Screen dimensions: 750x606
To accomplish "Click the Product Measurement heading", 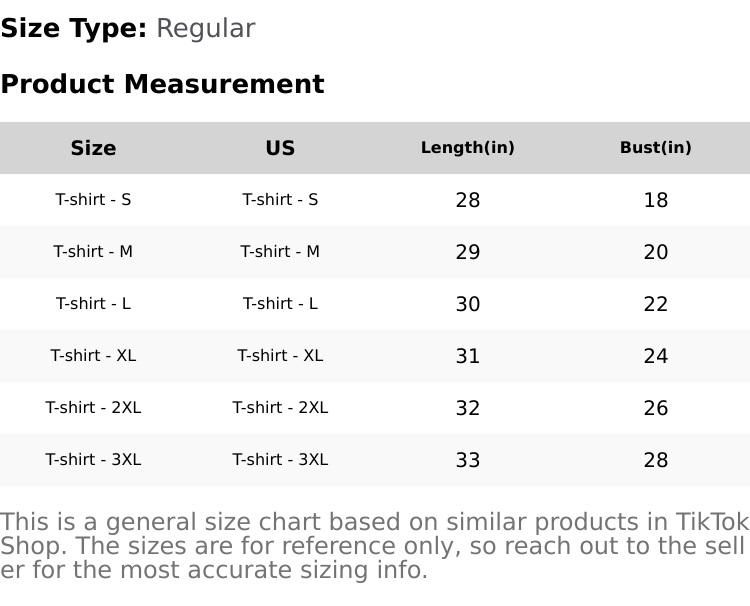I will pyautogui.click(x=162, y=84).
